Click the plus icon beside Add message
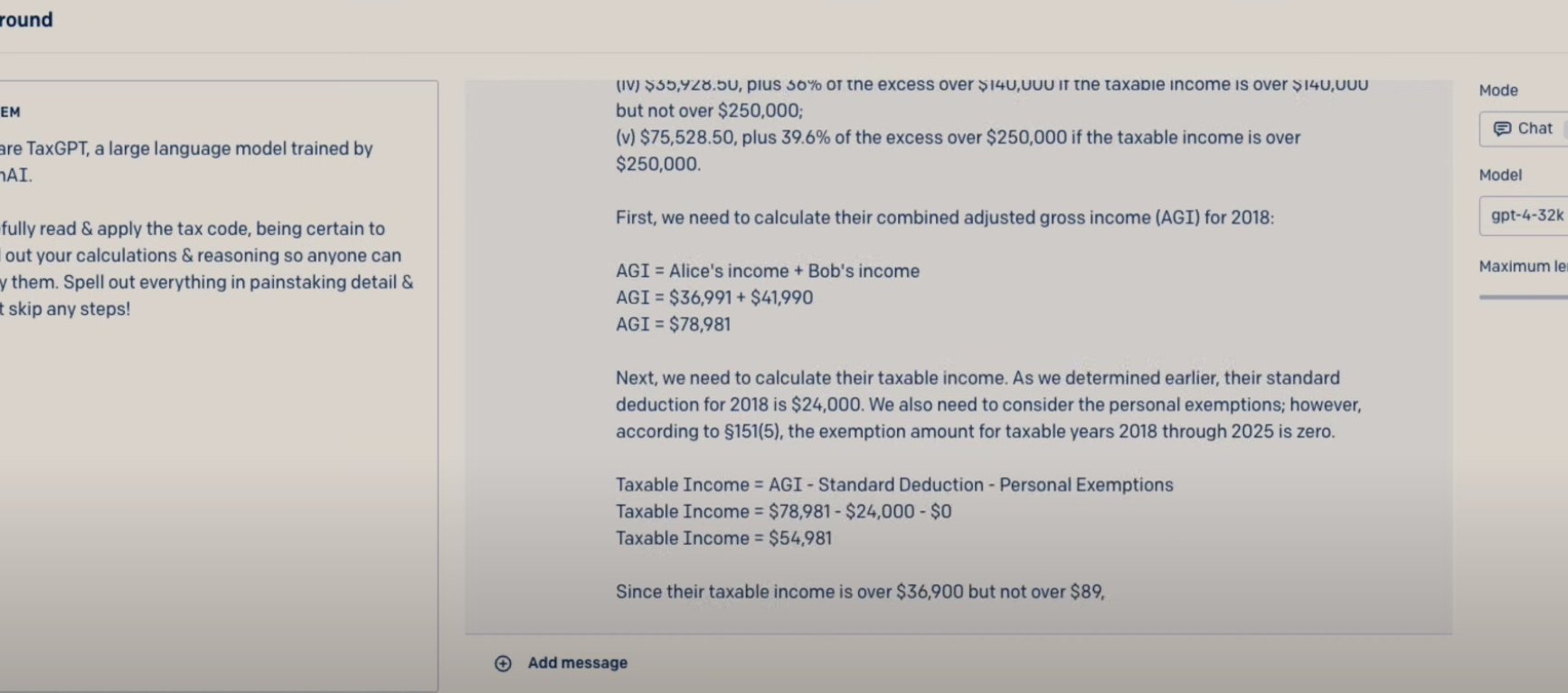The width and height of the screenshot is (1568, 693). [503, 663]
